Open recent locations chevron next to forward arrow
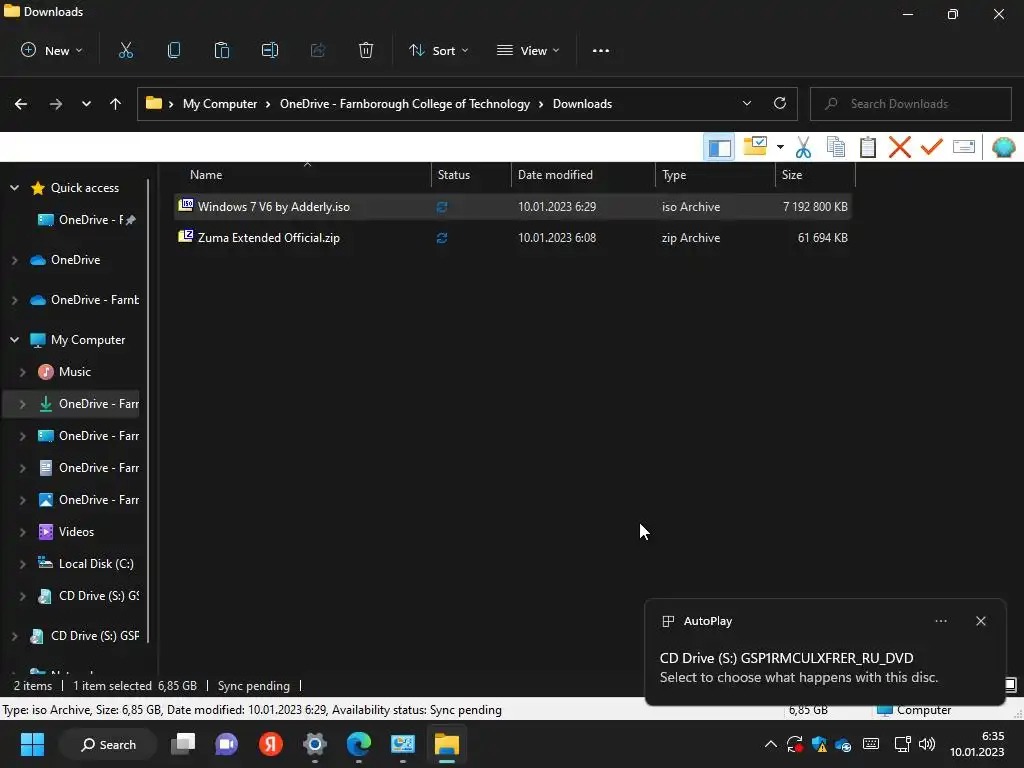 pyautogui.click(x=86, y=104)
